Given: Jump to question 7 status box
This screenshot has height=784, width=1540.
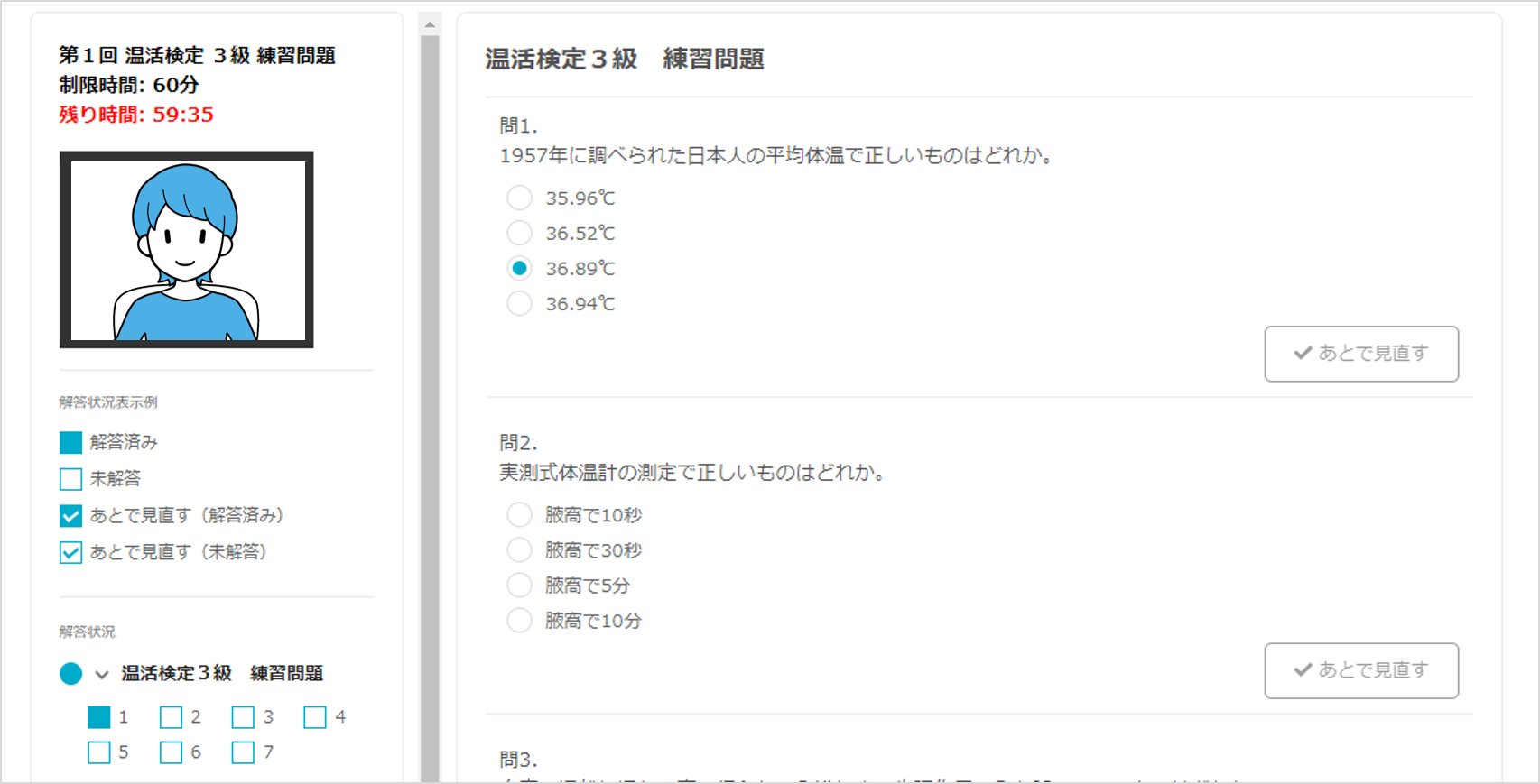Looking at the screenshot, I should click(243, 752).
